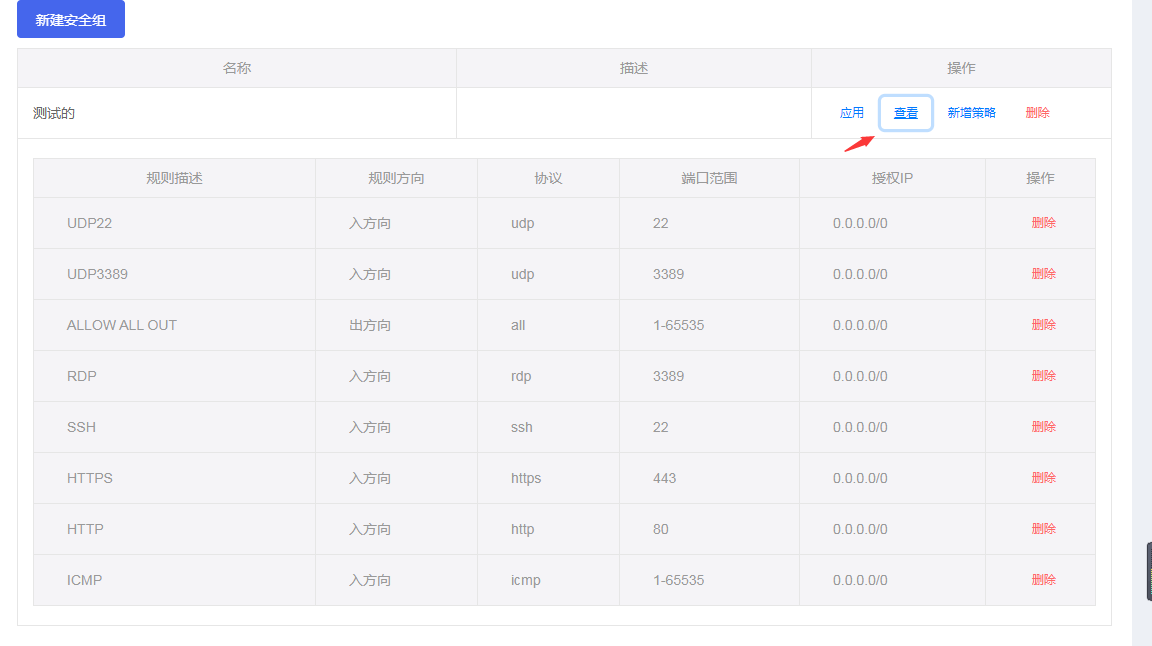Delete the HTTPS rule
The image size is (1152, 646).
point(1043,478)
